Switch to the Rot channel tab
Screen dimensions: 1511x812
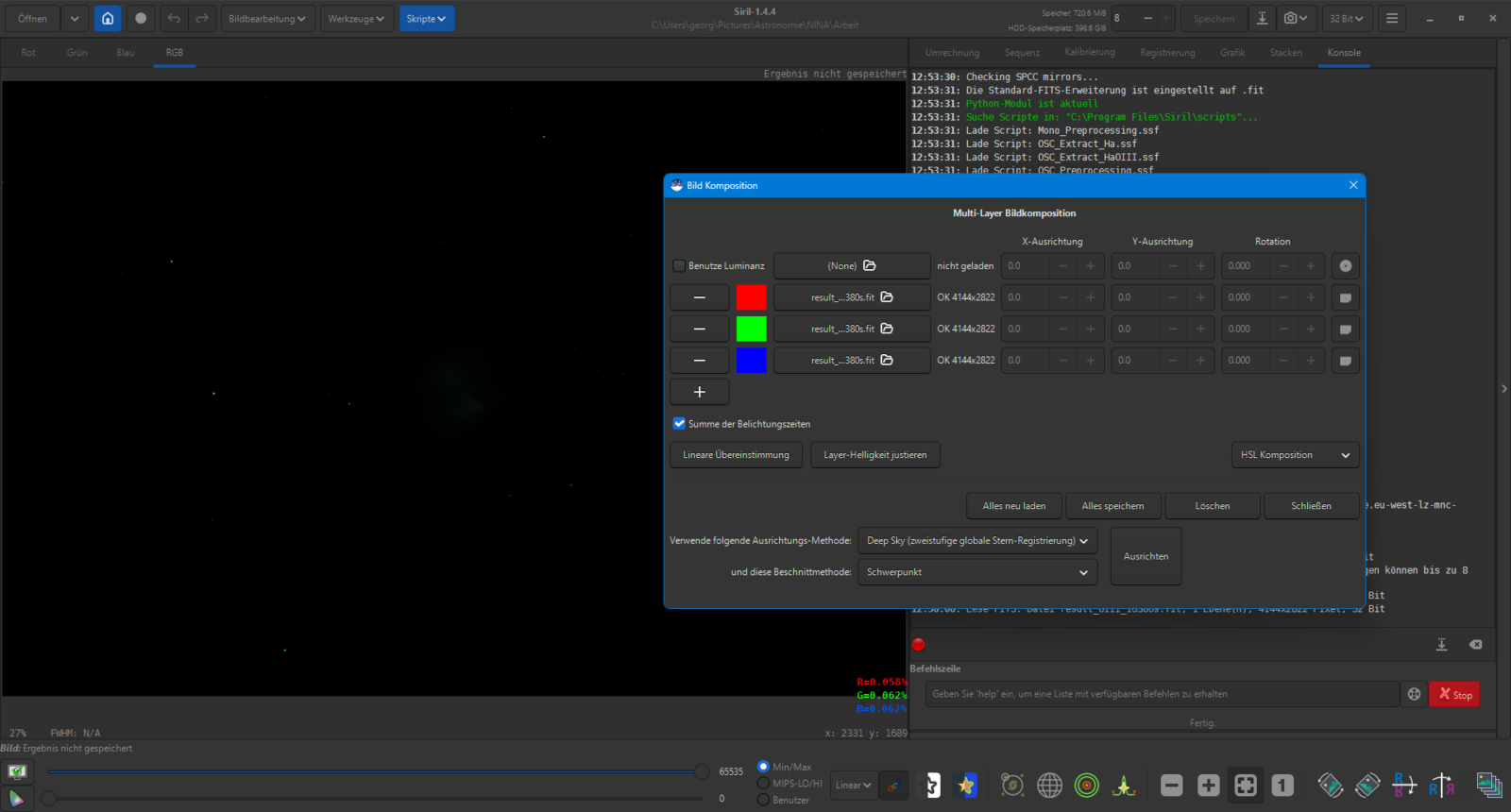[28, 53]
